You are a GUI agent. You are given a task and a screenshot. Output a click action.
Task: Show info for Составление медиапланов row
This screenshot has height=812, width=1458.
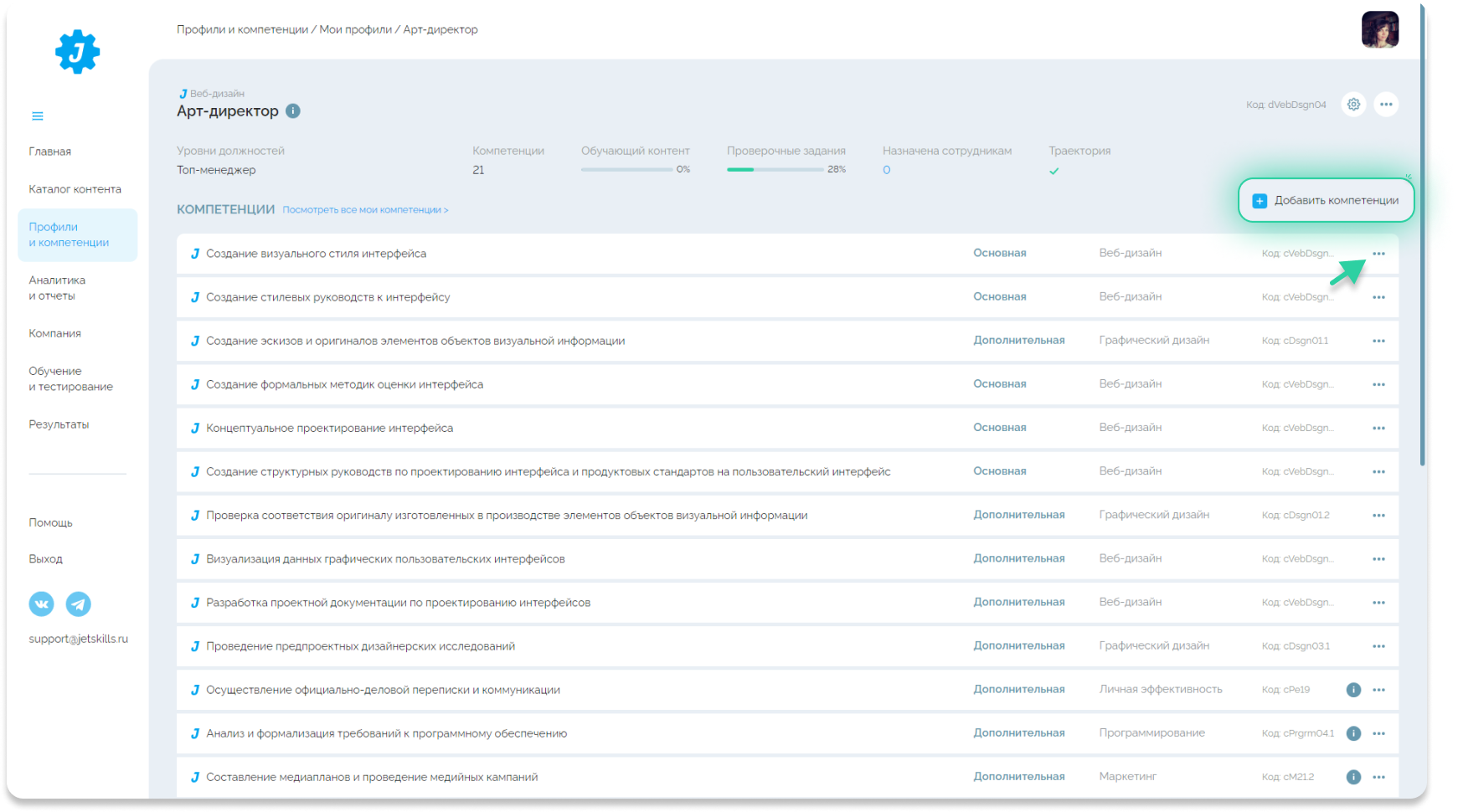pyautogui.click(x=1353, y=777)
